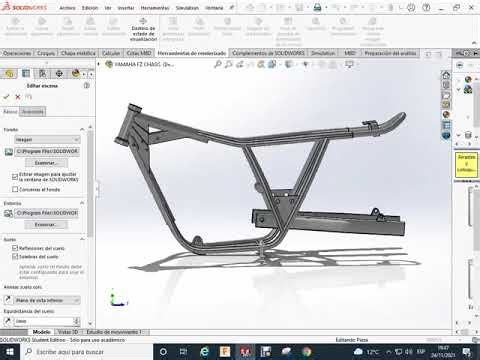Open the FeatureManager design tree tab icon
This screenshot has width=480, height=360.
point(10,73)
